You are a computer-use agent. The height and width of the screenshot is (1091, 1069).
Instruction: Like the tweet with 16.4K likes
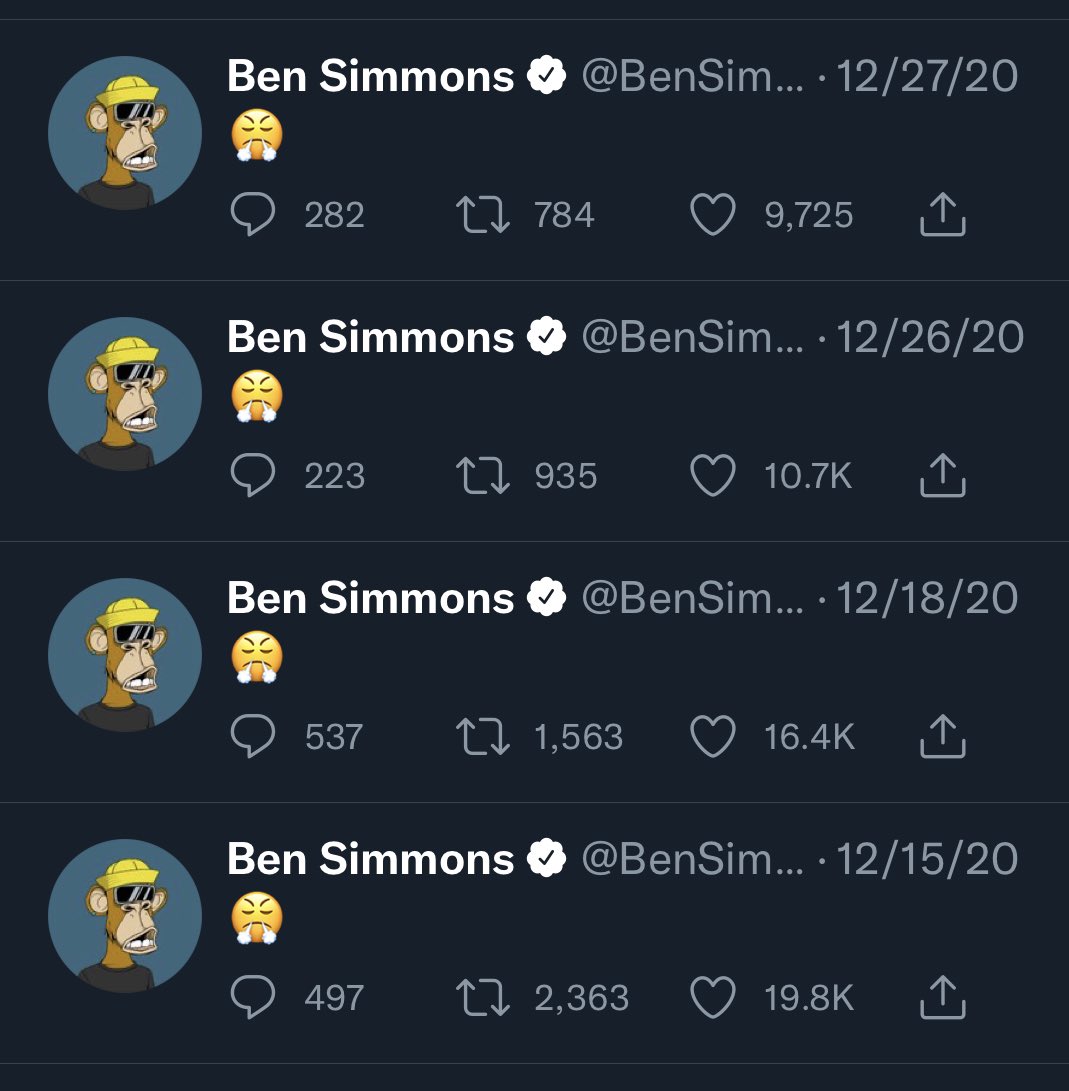[x=713, y=737]
